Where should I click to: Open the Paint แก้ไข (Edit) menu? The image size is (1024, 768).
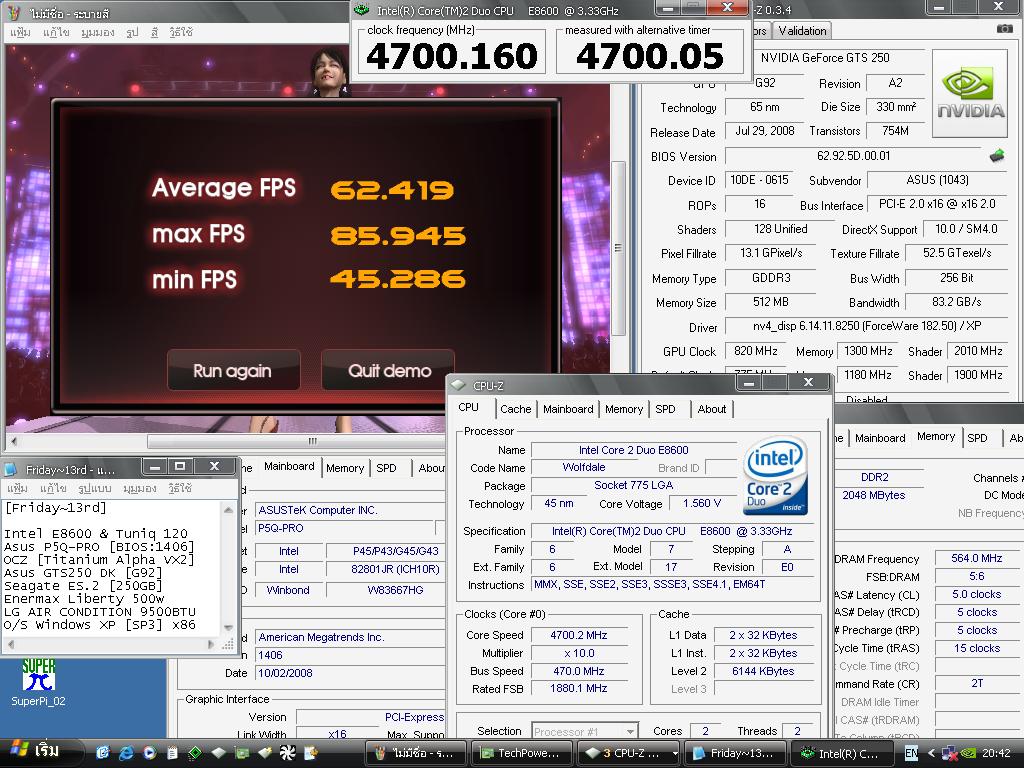point(56,31)
